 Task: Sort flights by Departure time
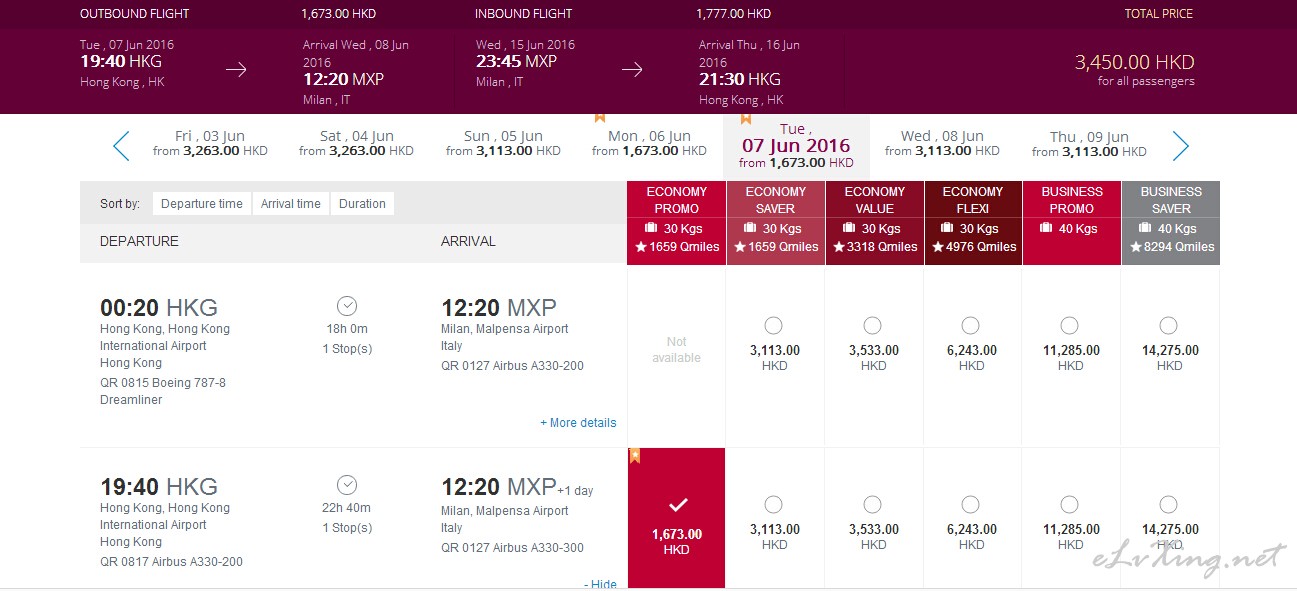point(202,204)
